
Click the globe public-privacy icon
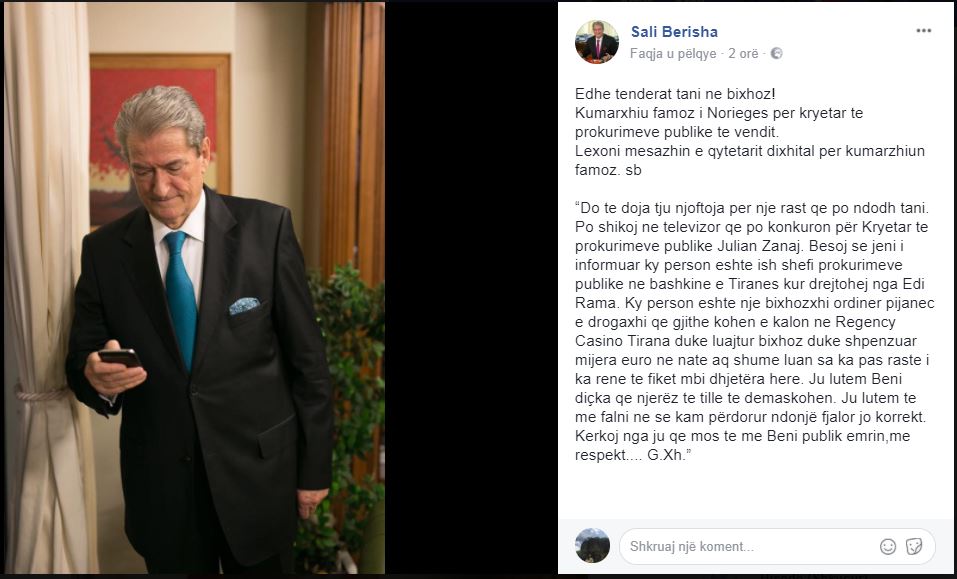click(776, 54)
